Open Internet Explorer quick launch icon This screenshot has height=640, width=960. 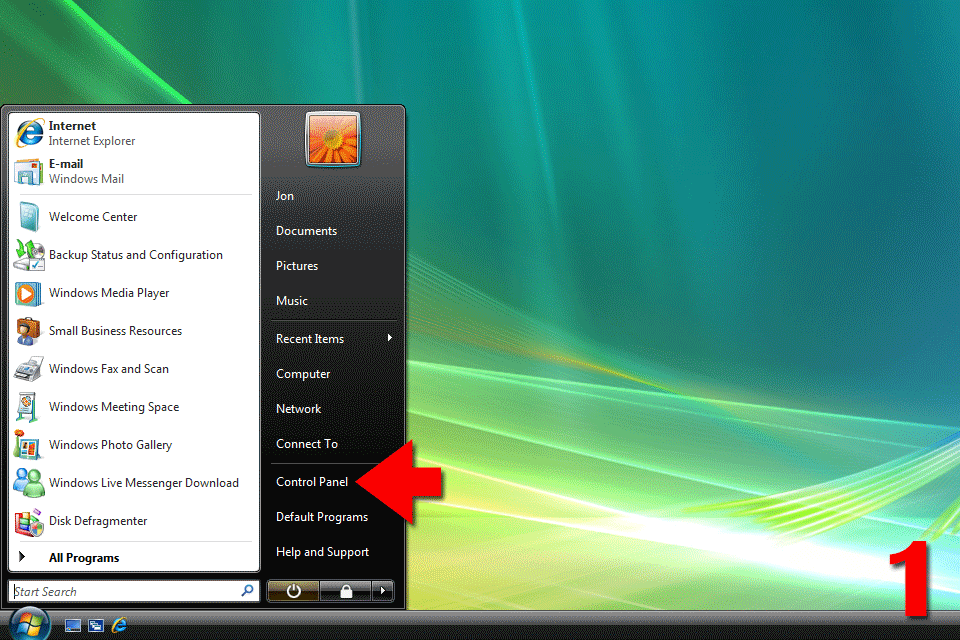pos(119,625)
